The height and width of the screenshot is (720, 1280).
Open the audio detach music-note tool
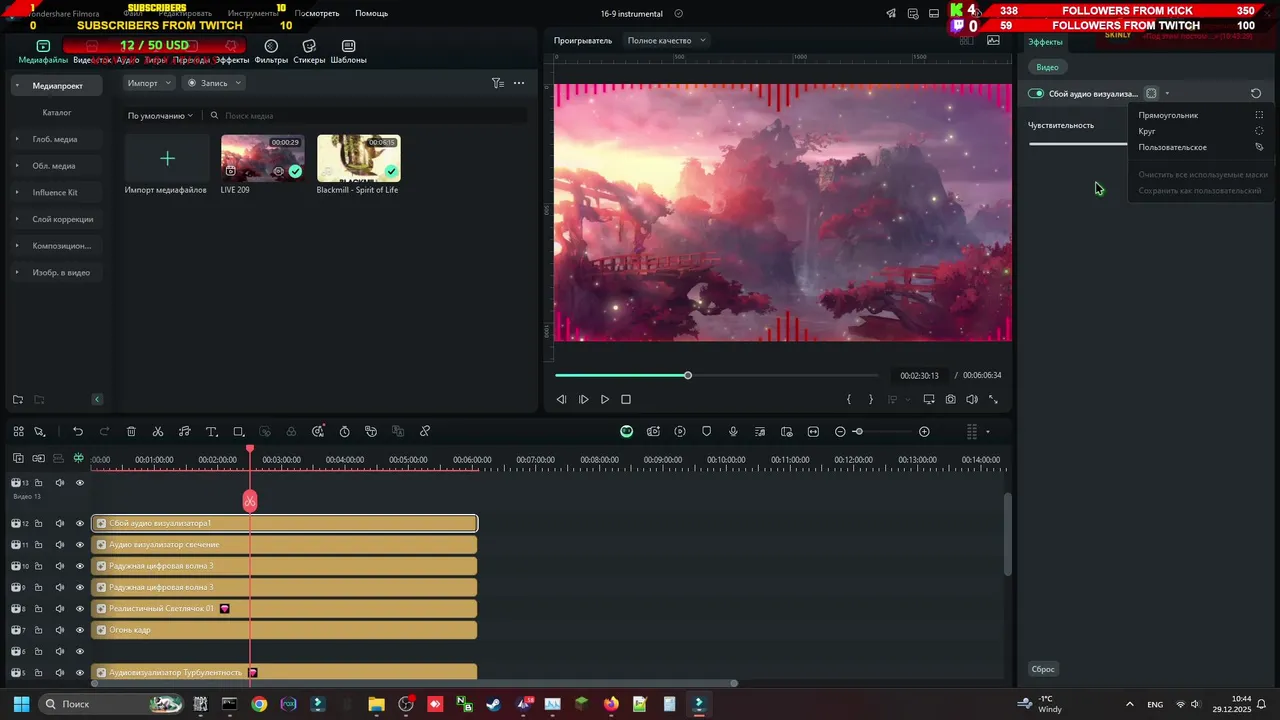(184, 431)
